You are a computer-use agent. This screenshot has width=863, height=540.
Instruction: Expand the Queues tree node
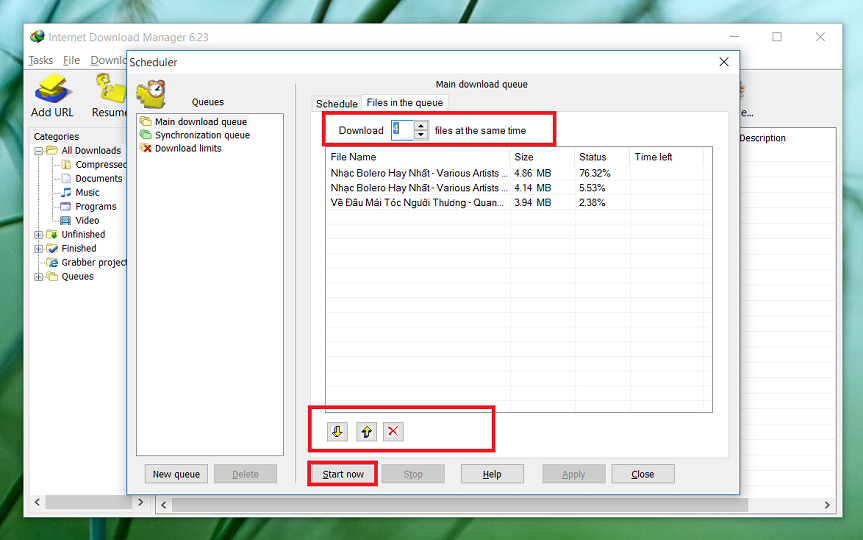[39, 277]
